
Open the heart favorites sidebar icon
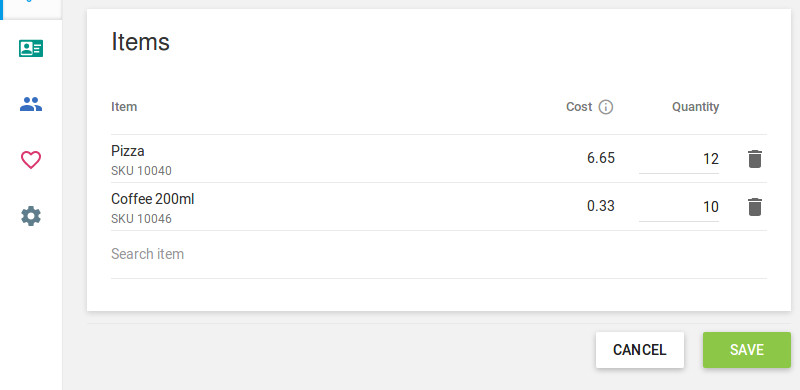tap(31, 160)
